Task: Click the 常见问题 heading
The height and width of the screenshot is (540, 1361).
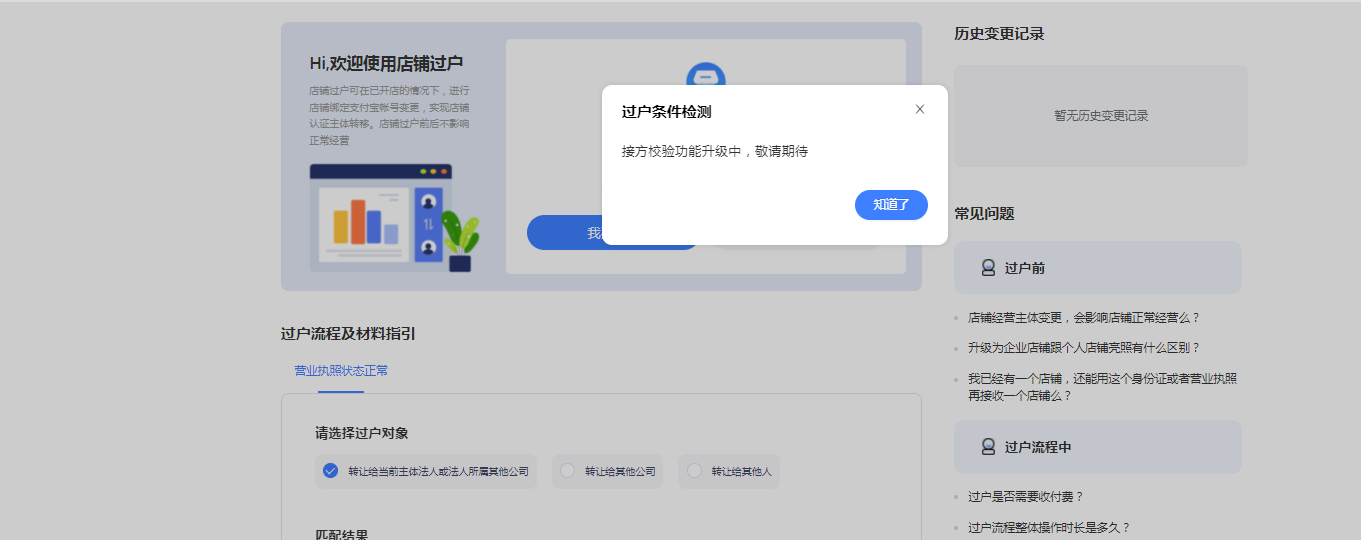Action: pyautogui.click(x=984, y=214)
